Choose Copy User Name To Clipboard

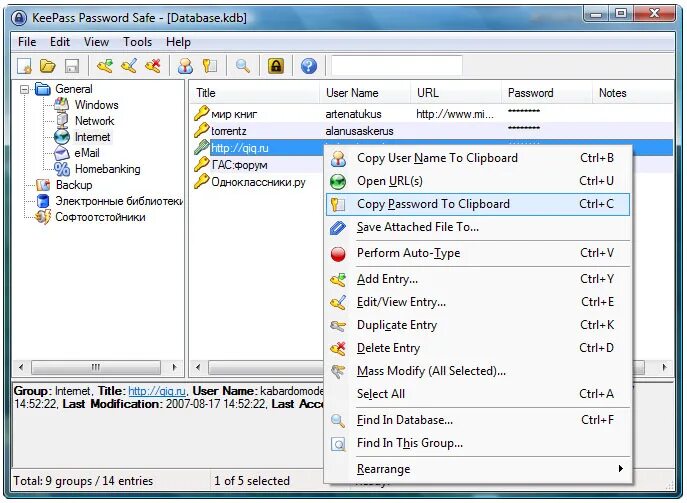(478, 158)
